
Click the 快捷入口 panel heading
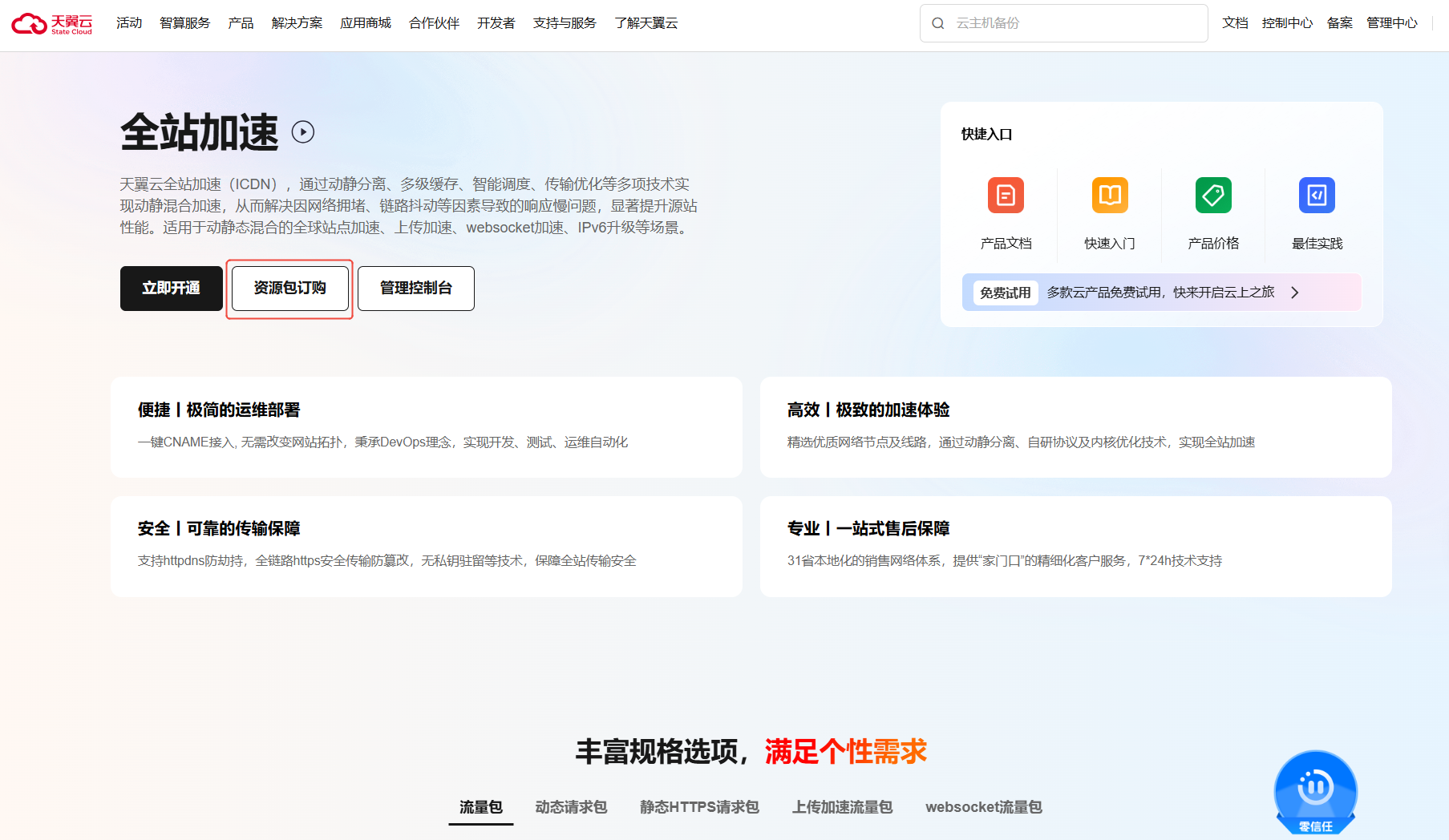(x=986, y=135)
